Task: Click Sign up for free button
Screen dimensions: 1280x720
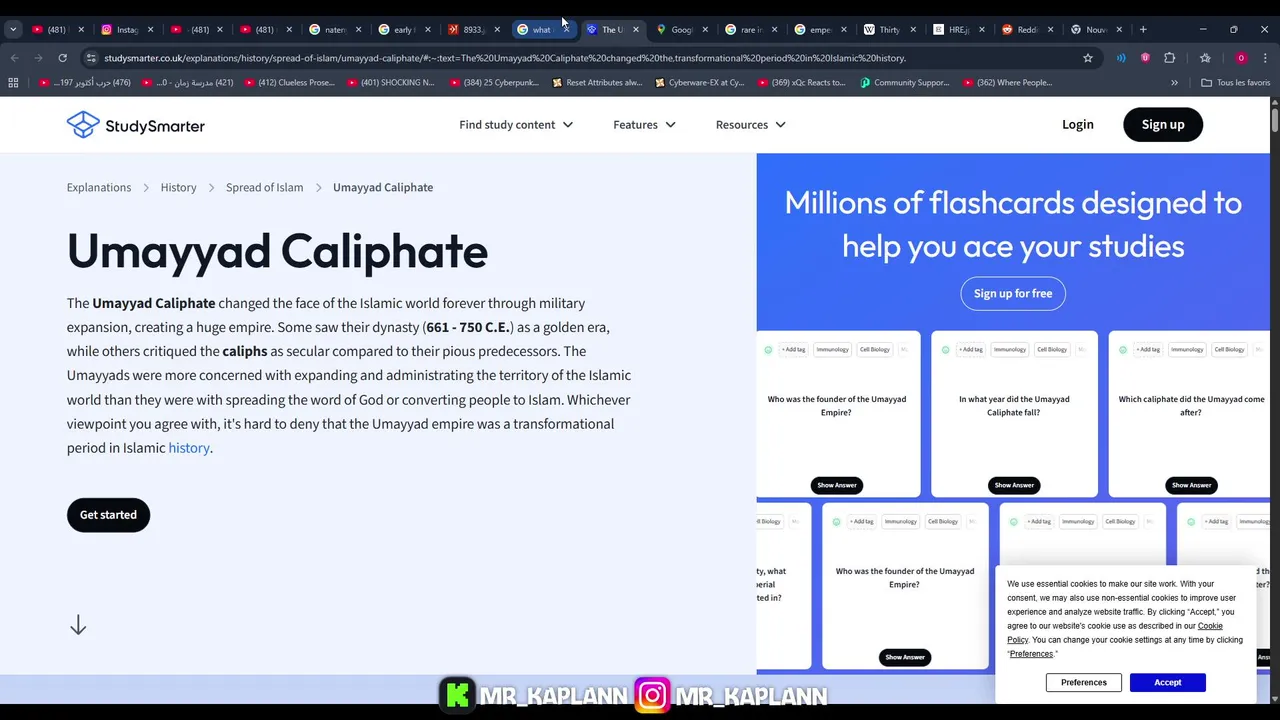Action: click(x=1013, y=293)
